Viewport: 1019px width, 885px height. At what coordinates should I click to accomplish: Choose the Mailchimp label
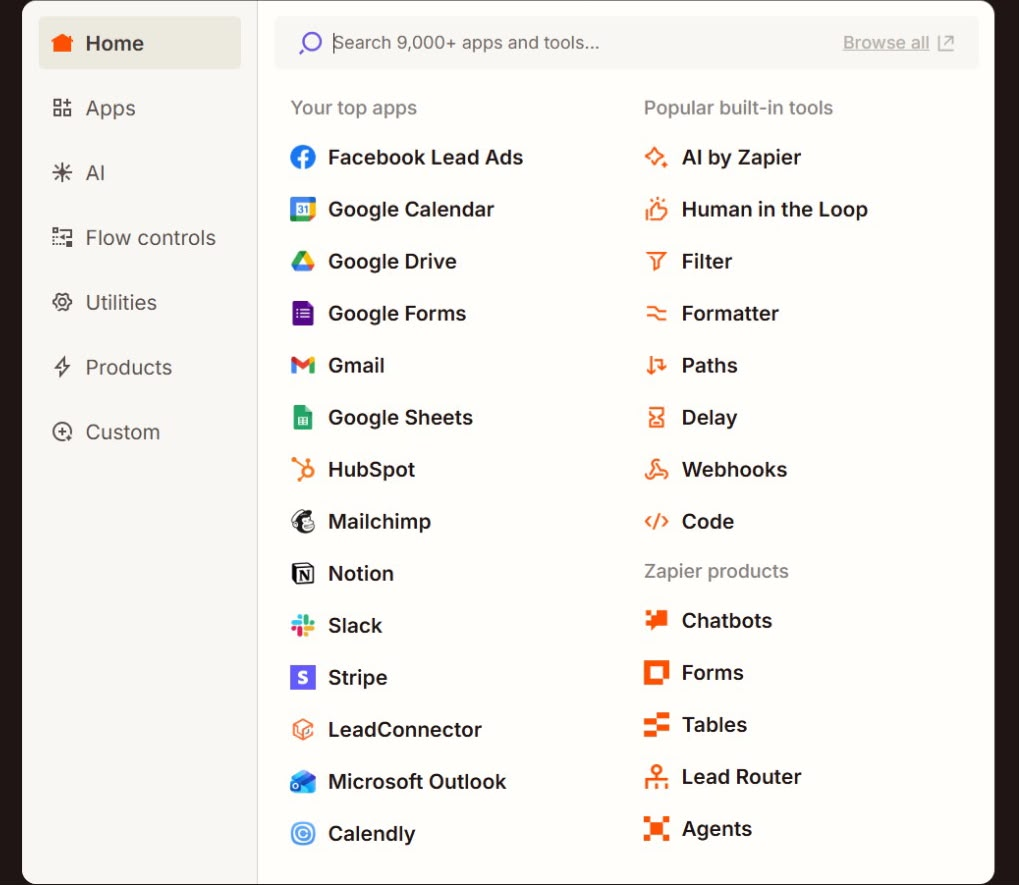pos(380,521)
